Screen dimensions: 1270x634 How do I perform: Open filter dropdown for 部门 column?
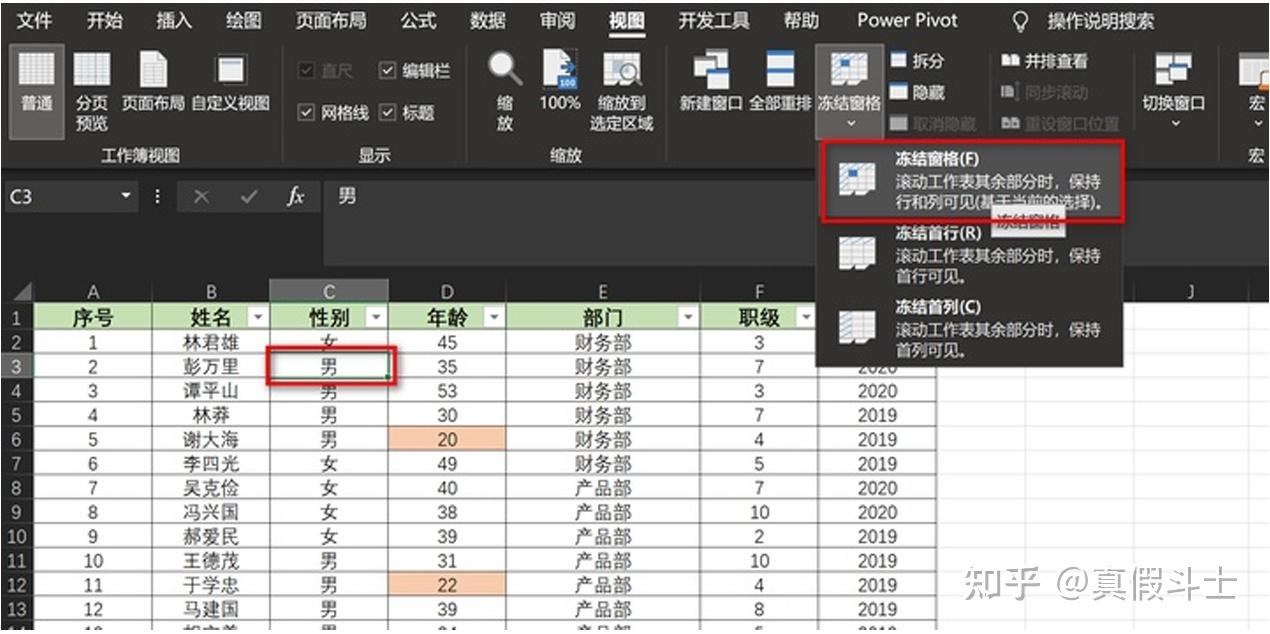[688, 317]
